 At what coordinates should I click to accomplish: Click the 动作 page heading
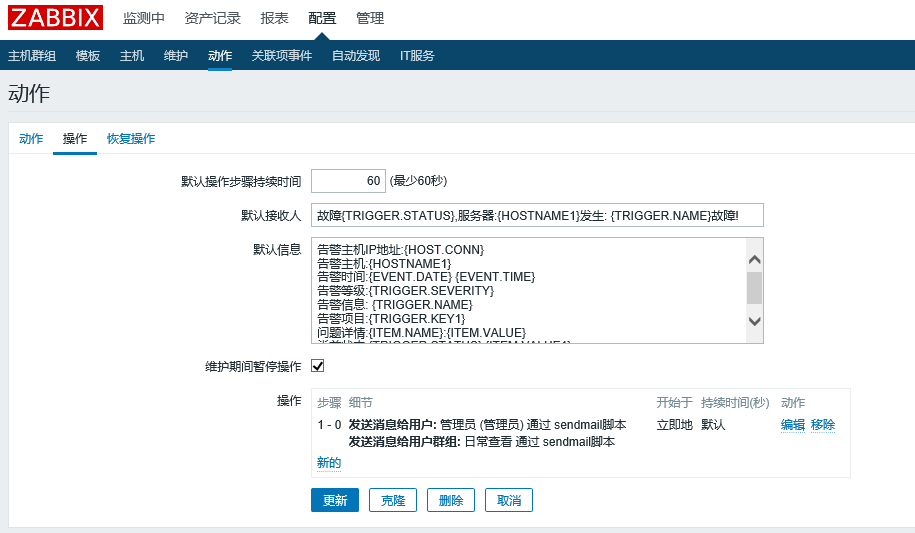coord(29,93)
